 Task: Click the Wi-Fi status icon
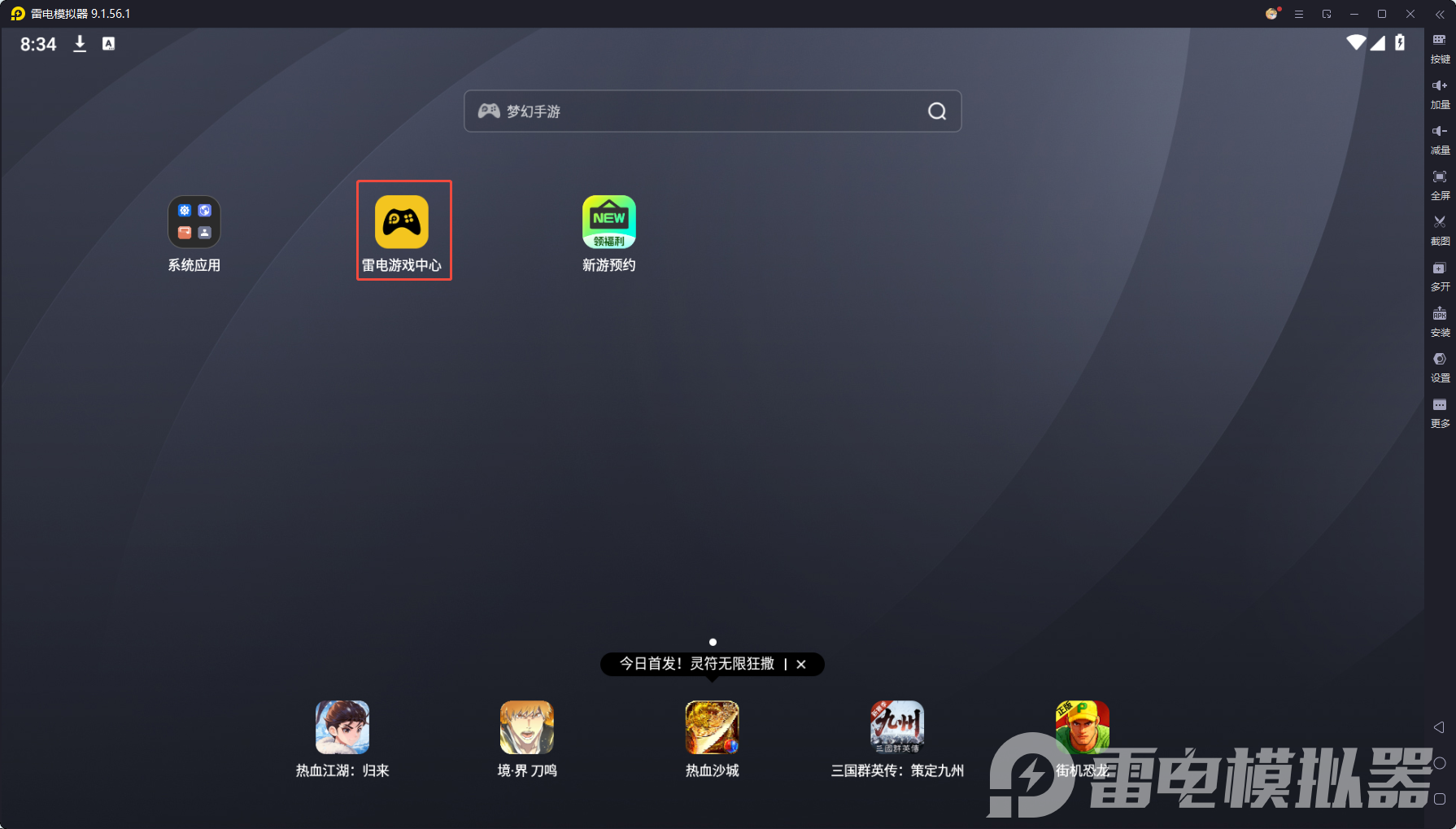click(x=1356, y=42)
